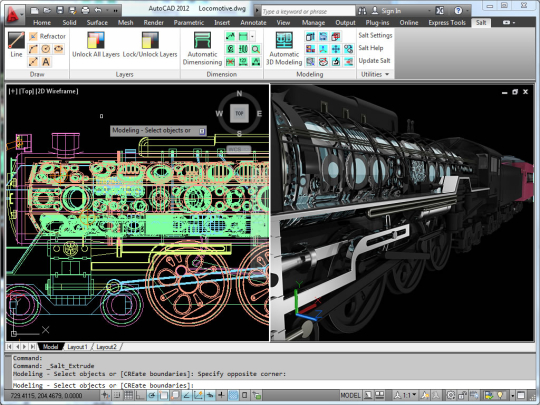This screenshot has width=540, height=405.
Task: Open the [2D Wireframe] visual style menu
Action: tap(57, 91)
